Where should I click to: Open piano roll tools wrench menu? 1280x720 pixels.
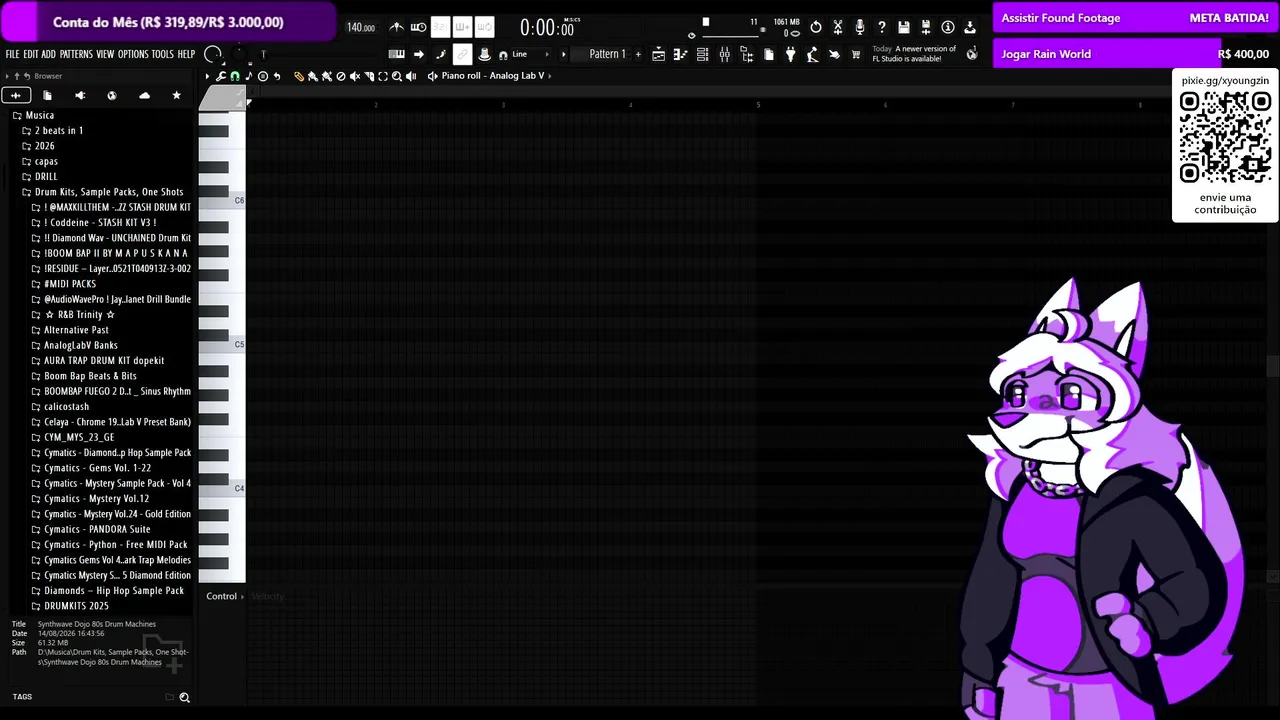coord(221,76)
